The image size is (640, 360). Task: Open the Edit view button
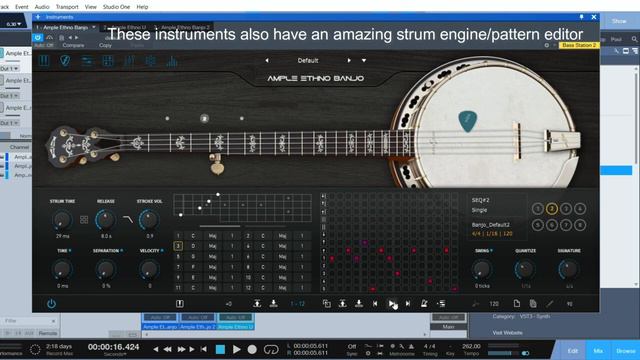(572, 351)
